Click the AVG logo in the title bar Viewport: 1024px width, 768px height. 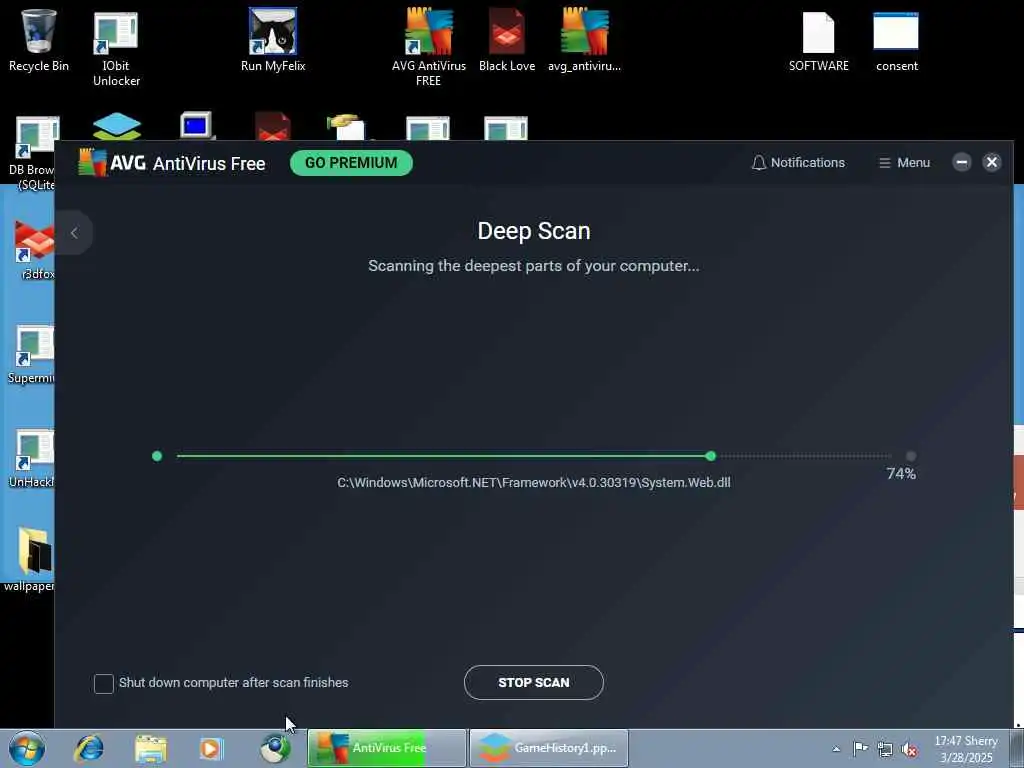coord(92,162)
